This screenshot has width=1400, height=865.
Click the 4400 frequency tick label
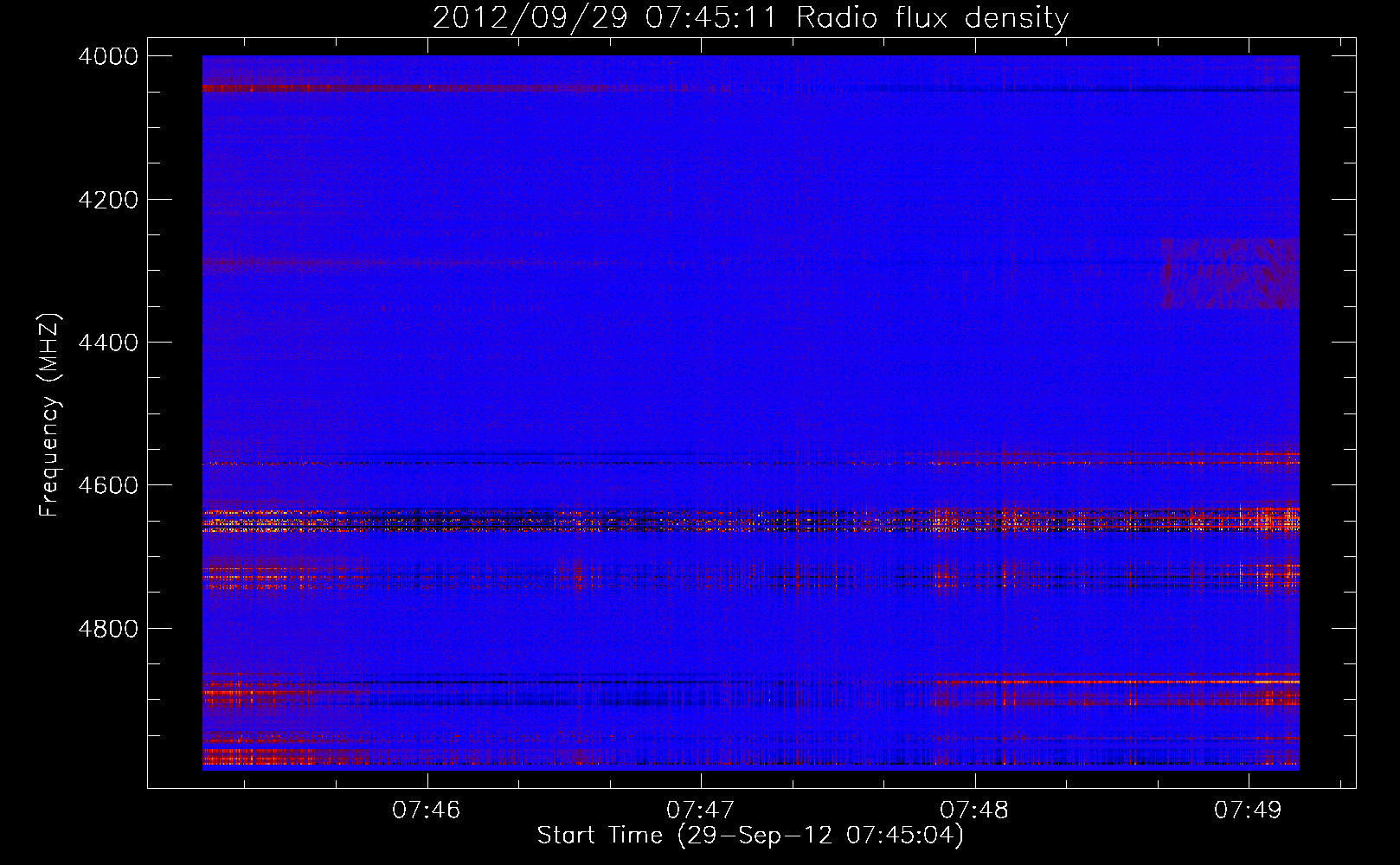click(x=108, y=343)
